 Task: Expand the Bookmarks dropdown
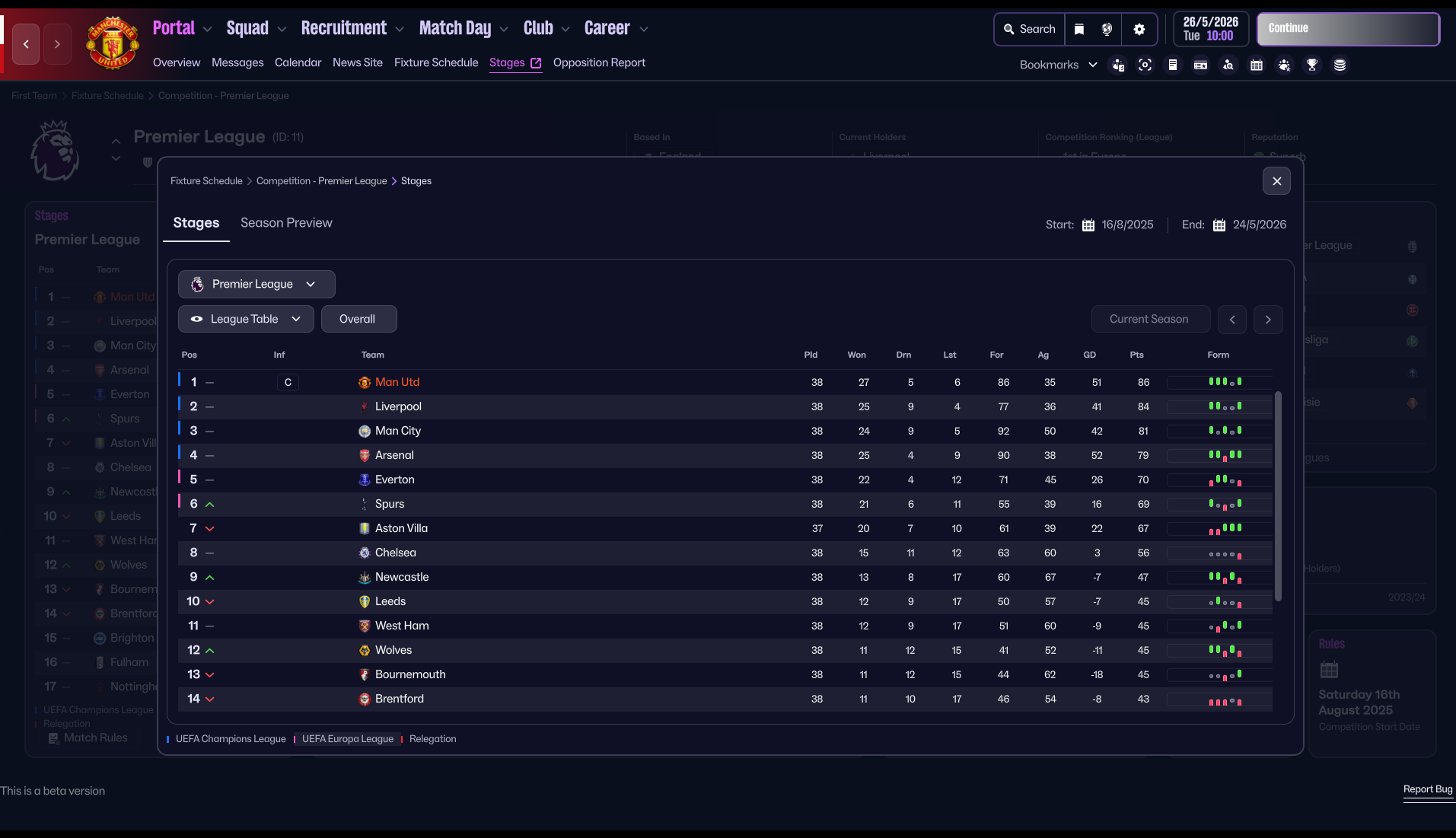click(1058, 65)
